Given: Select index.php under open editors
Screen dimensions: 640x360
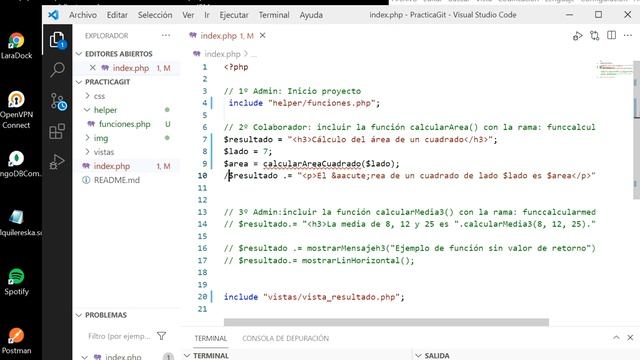Looking at the screenshot, I should pyautogui.click(x=131, y=68).
